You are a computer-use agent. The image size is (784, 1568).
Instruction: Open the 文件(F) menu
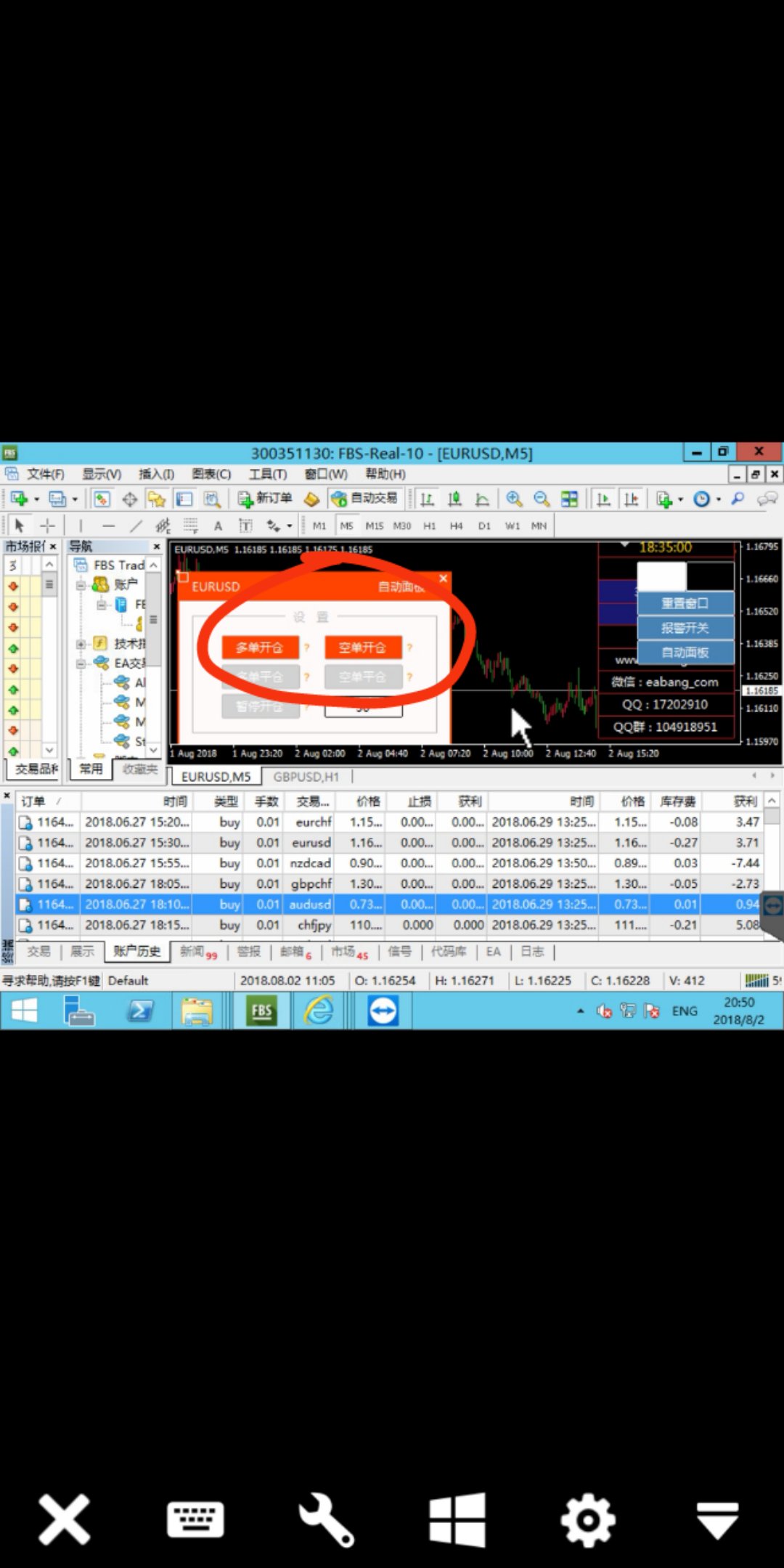[x=45, y=474]
